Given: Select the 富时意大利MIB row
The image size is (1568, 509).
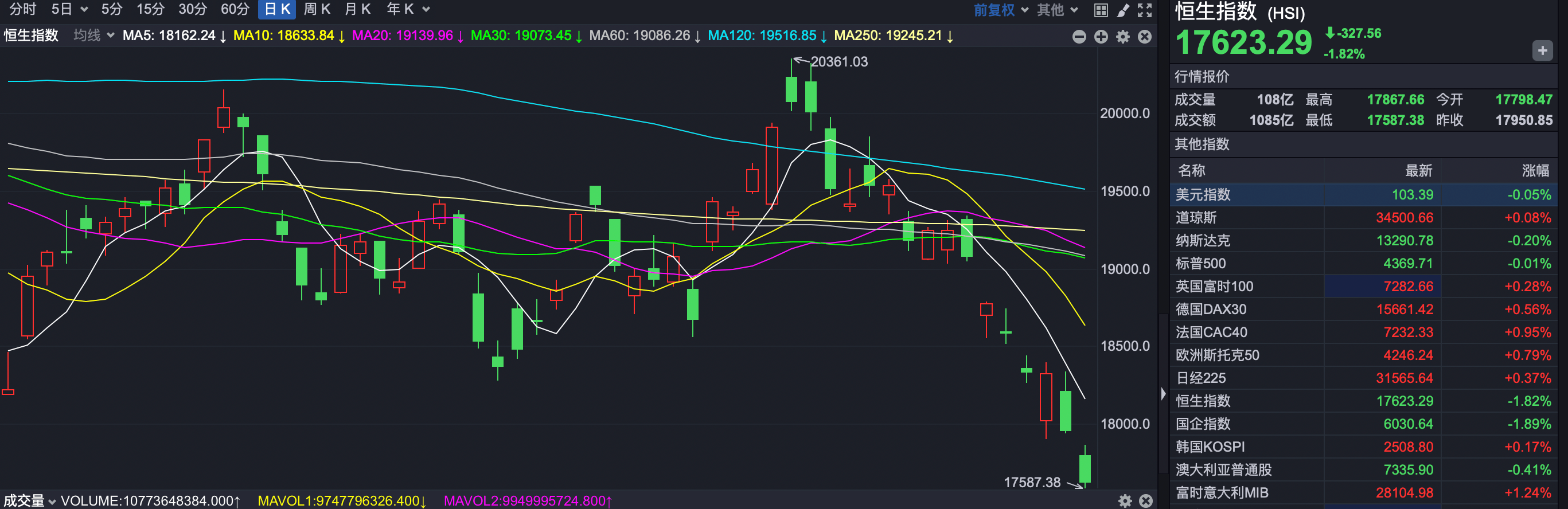Looking at the screenshot, I should point(1363,492).
